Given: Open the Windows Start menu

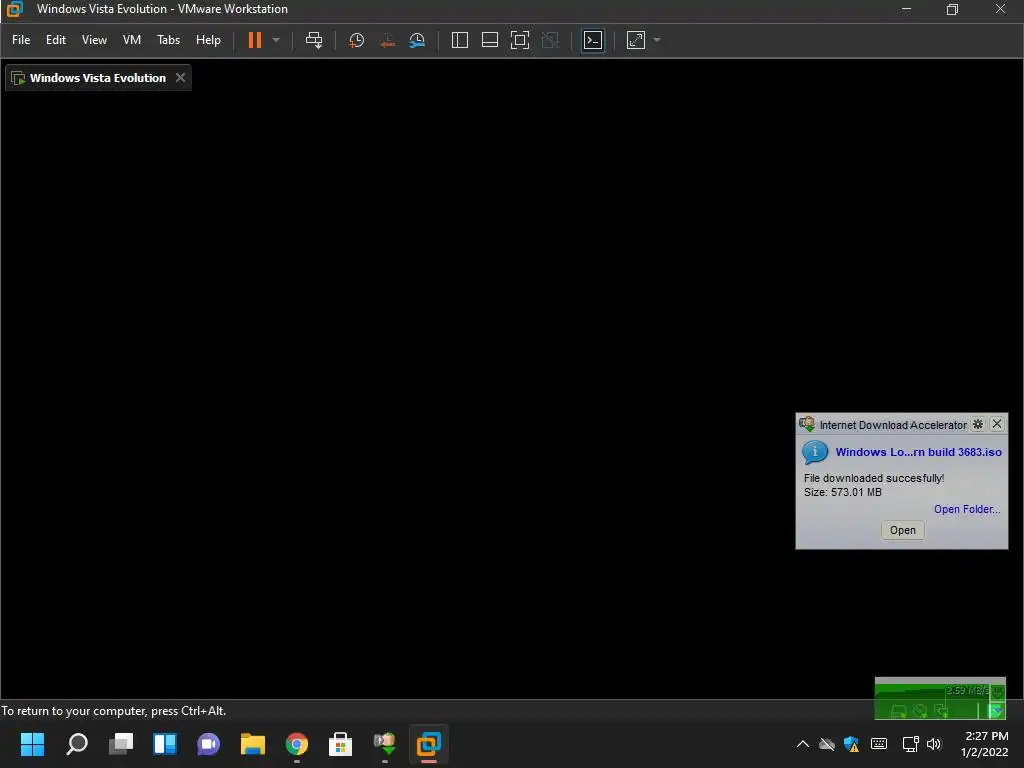Looking at the screenshot, I should click(x=32, y=744).
